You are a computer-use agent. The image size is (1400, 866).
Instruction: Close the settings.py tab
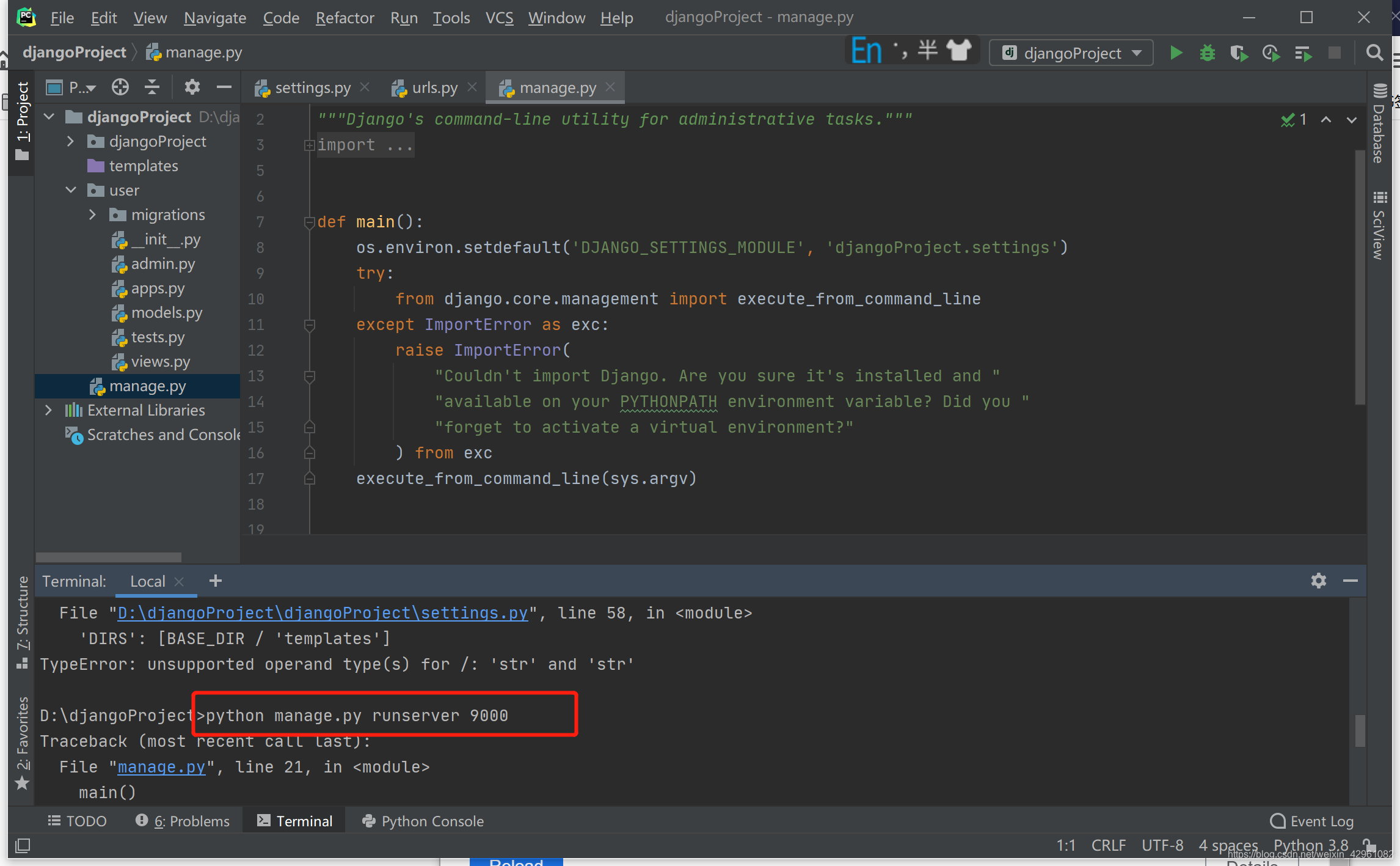click(365, 87)
